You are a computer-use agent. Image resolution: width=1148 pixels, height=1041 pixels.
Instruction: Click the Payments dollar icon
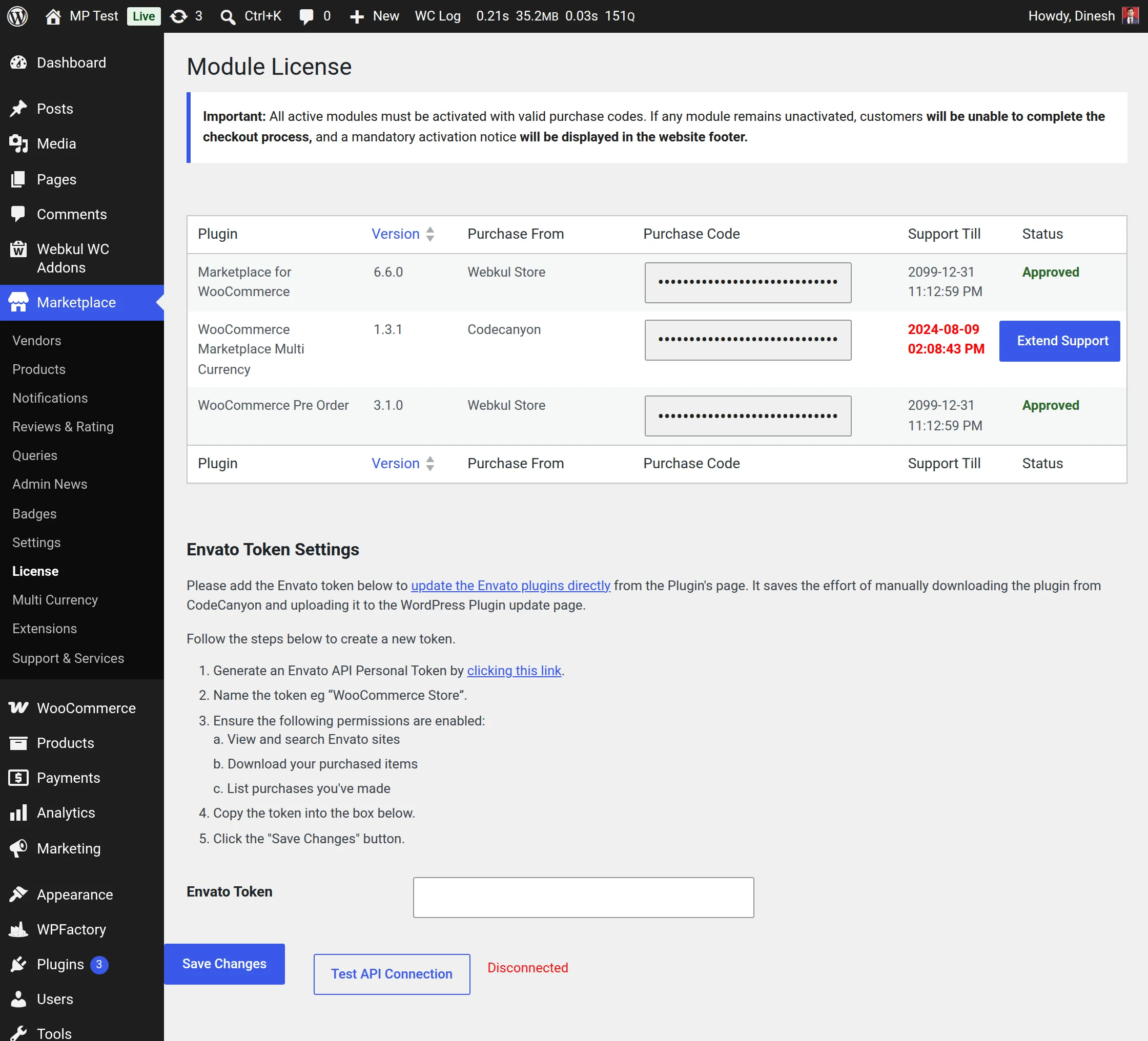click(x=18, y=778)
